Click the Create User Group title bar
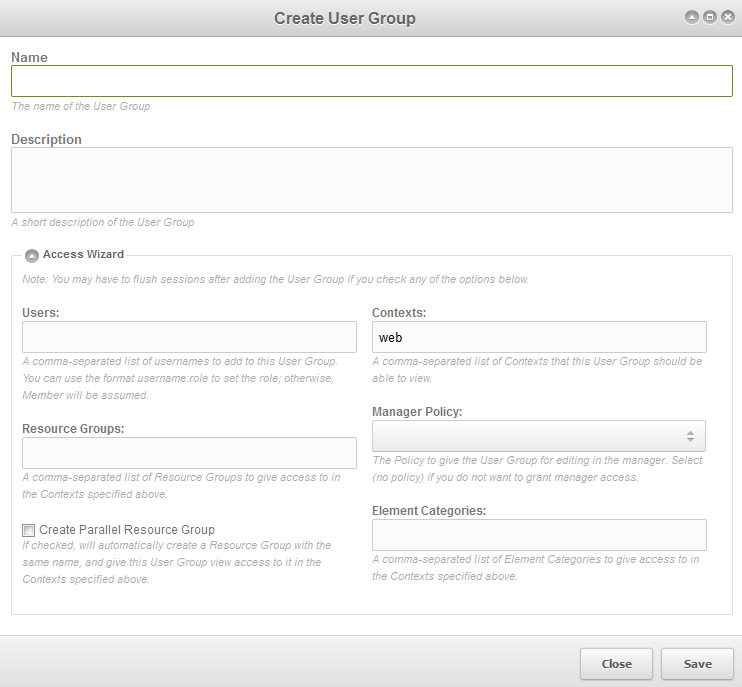Screen dimensions: 742x687 344,18
